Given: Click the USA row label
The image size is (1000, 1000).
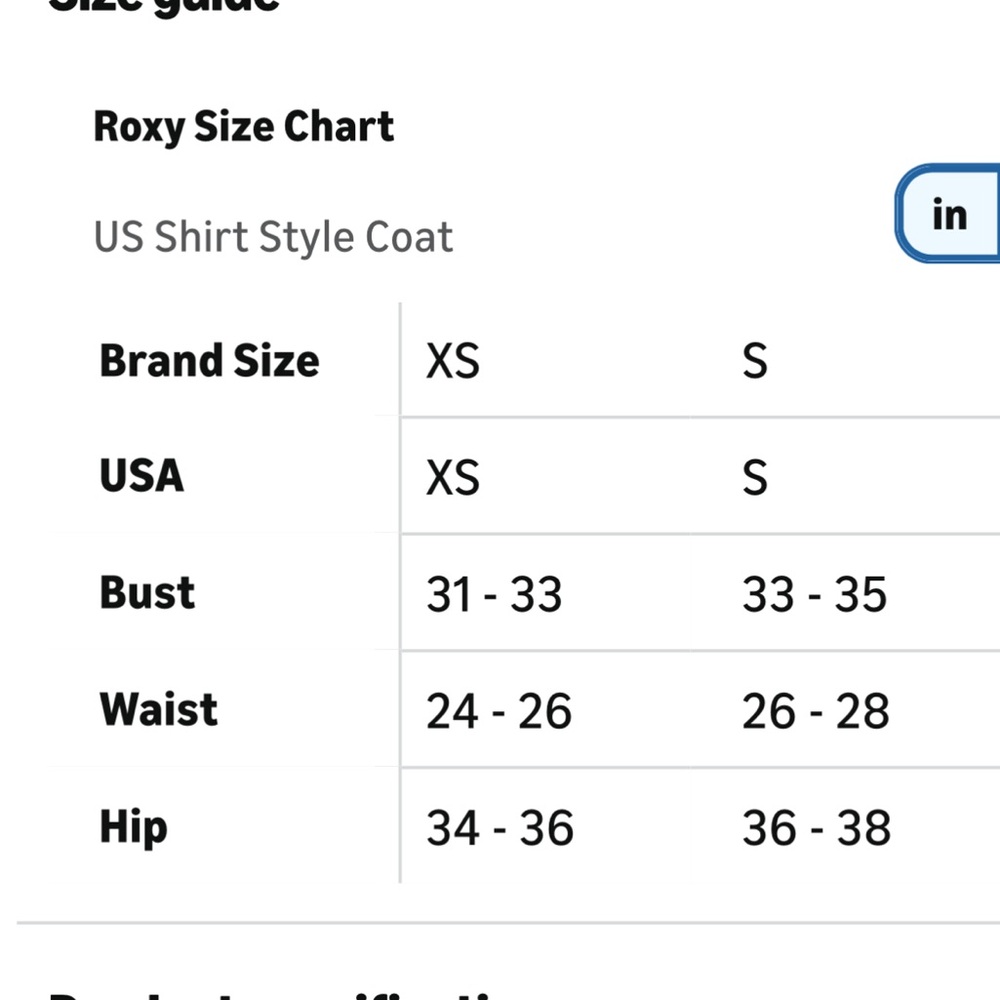Looking at the screenshot, I should pyautogui.click(x=140, y=476).
